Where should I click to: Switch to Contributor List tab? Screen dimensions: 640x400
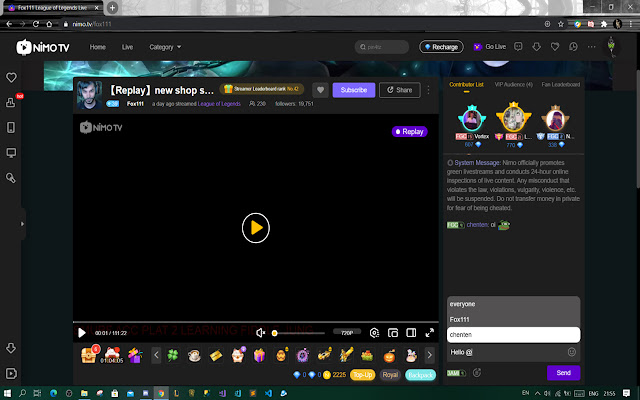[x=467, y=84]
